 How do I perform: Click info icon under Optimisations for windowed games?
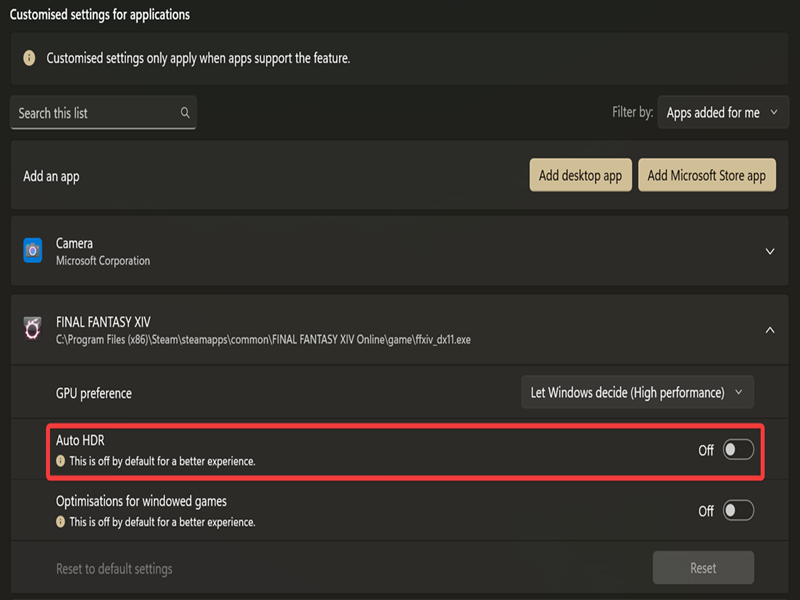61,522
